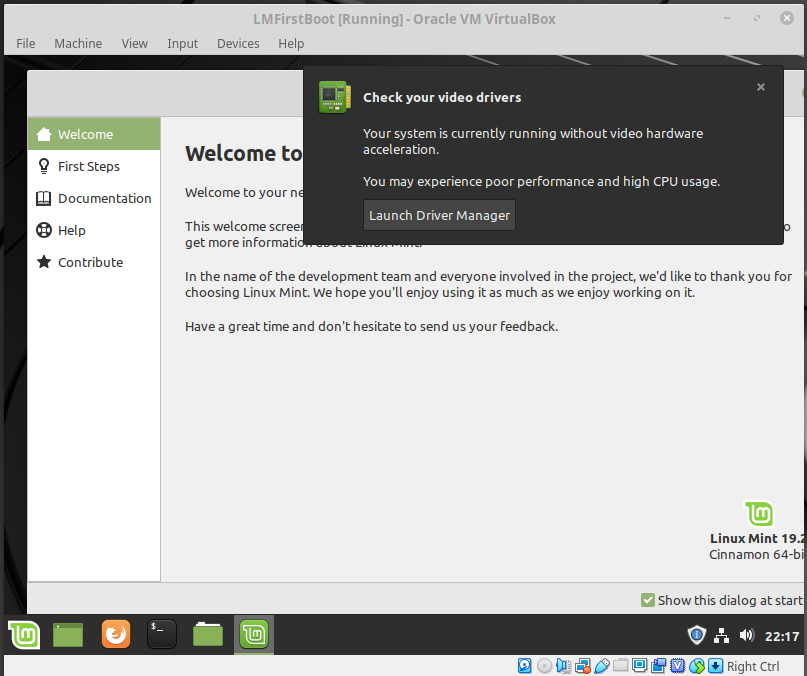Click the panel clock showing 22:17

pyautogui.click(x=782, y=636)
